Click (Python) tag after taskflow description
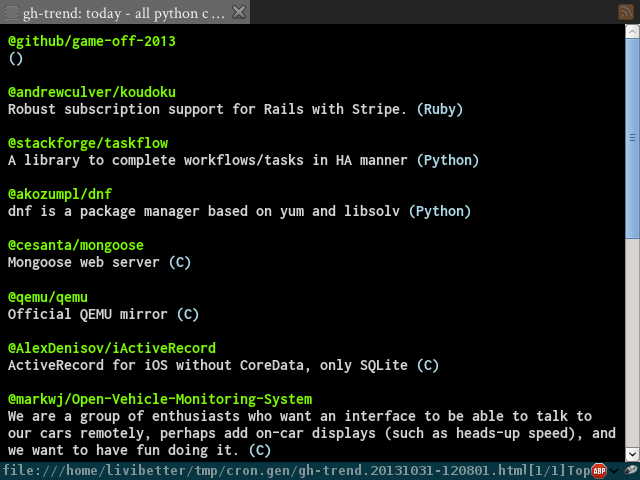 tap(448, 160)
